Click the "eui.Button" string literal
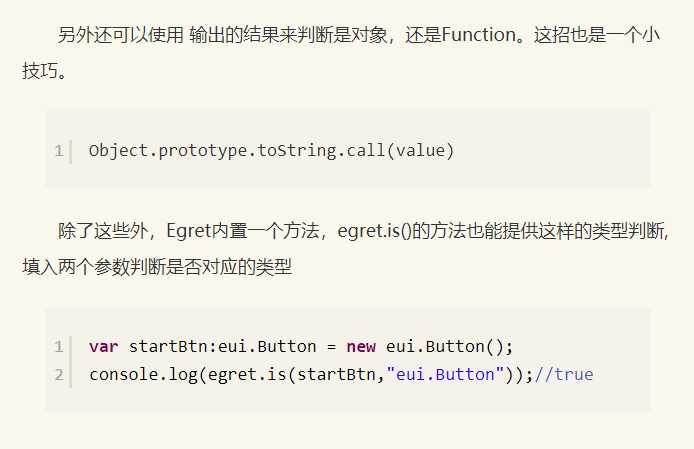The image size is (694, 449). point(445,375)
